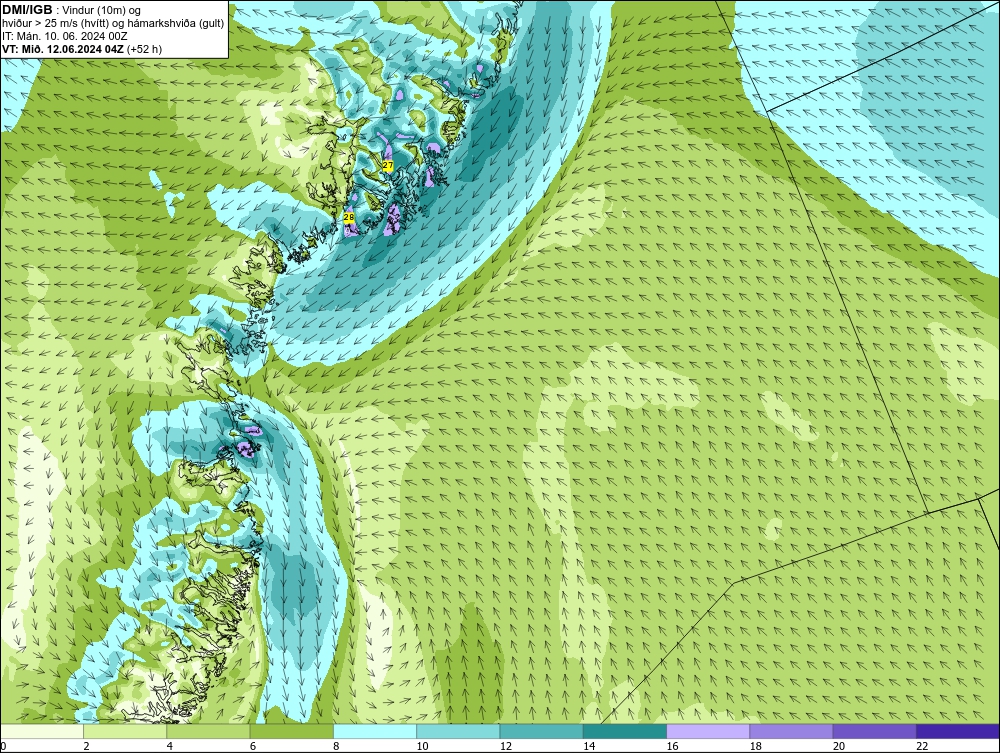Click the legend scale value 20
This screenshot has height=753, width=1000.
coord(839,746)
